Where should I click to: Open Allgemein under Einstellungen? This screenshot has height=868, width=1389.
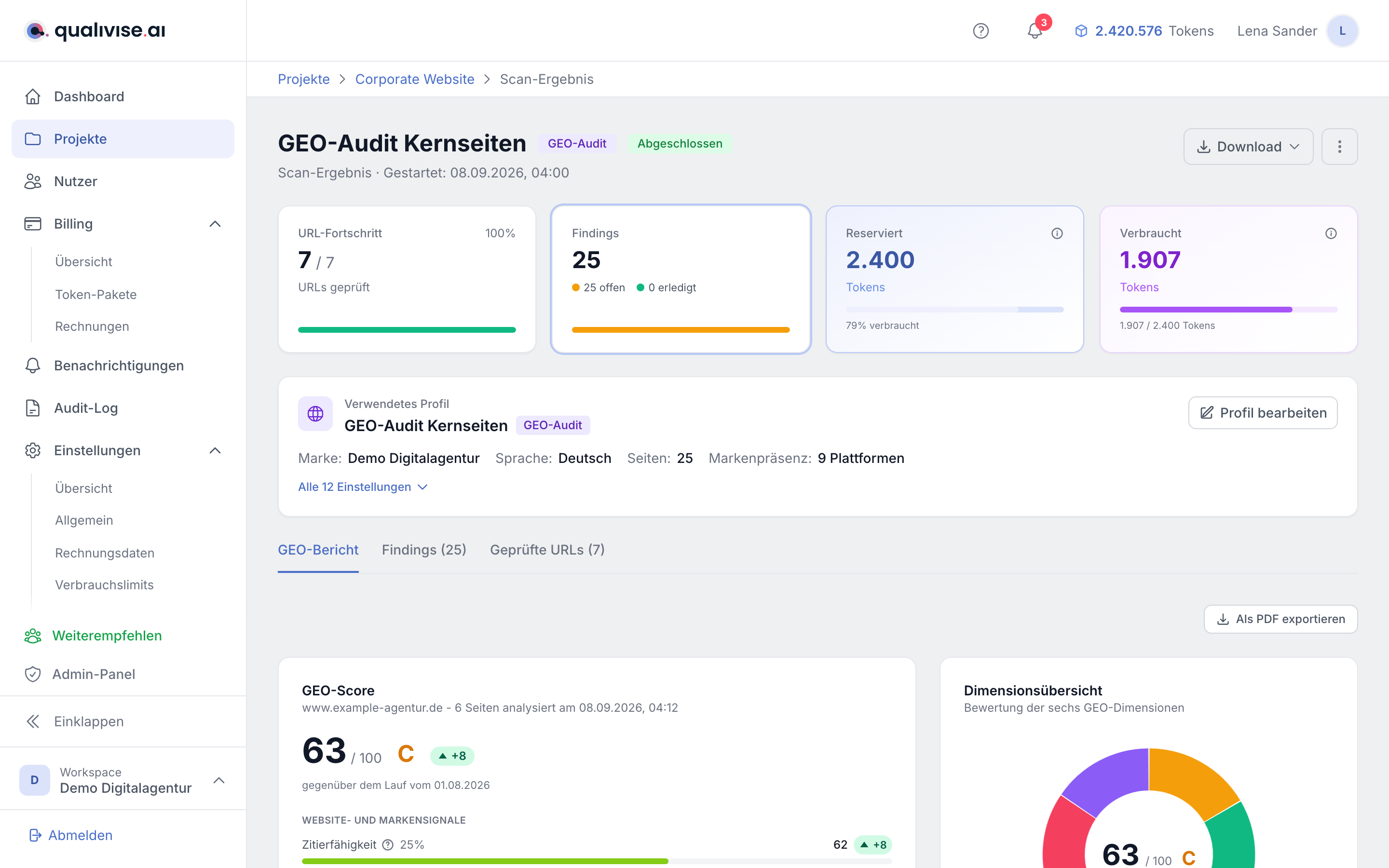coord(84,520)
